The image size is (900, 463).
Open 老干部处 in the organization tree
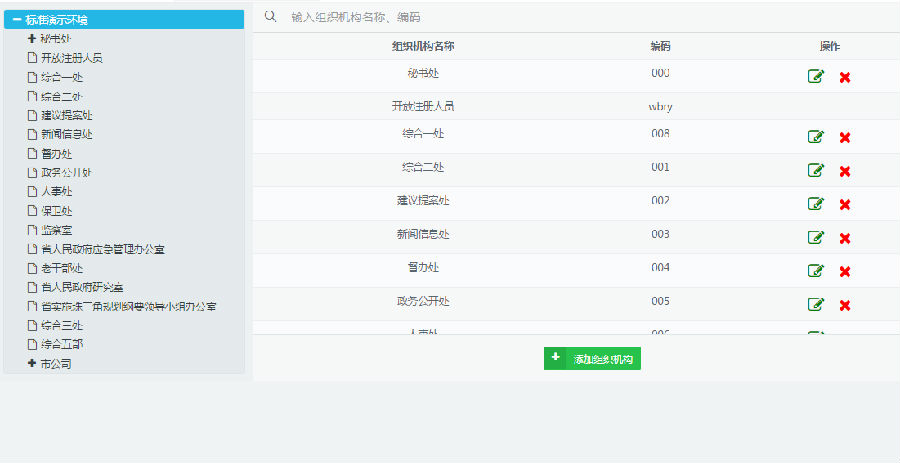(x=61, y=268)
